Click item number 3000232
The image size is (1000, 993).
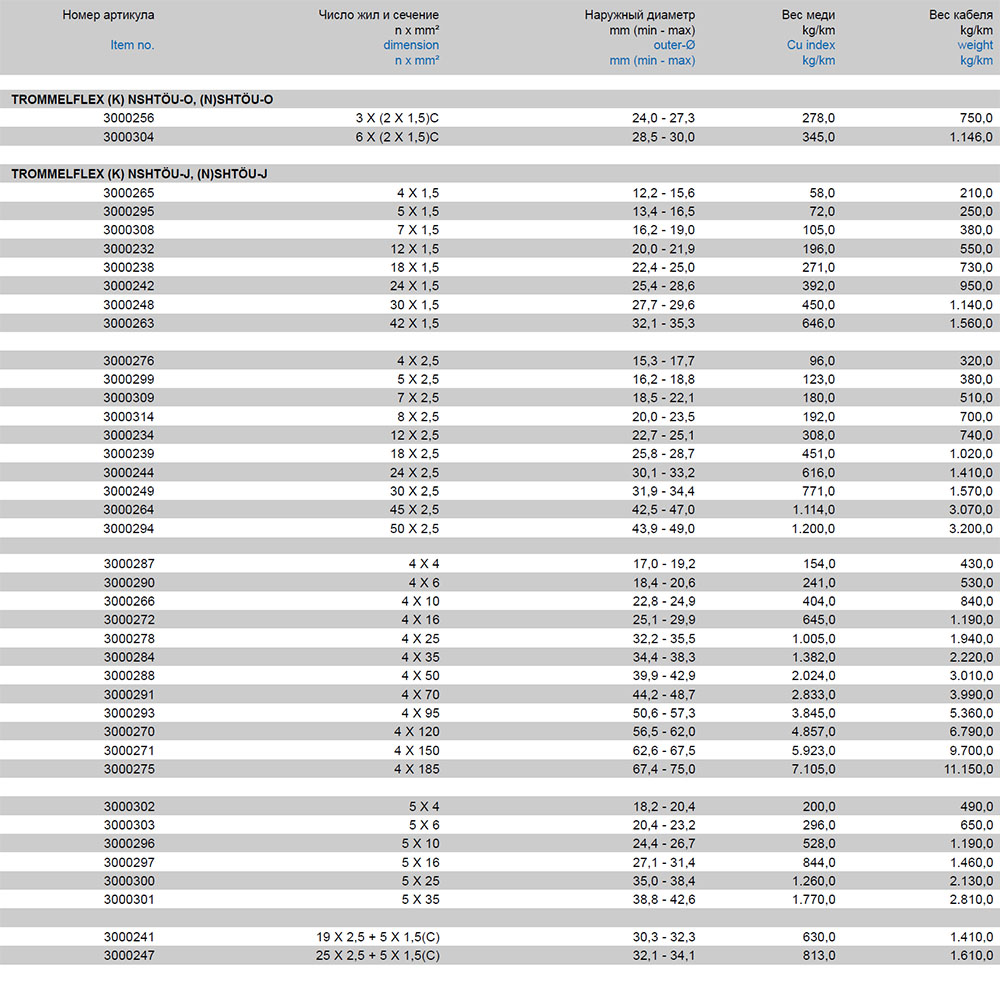tap(129, 249)
